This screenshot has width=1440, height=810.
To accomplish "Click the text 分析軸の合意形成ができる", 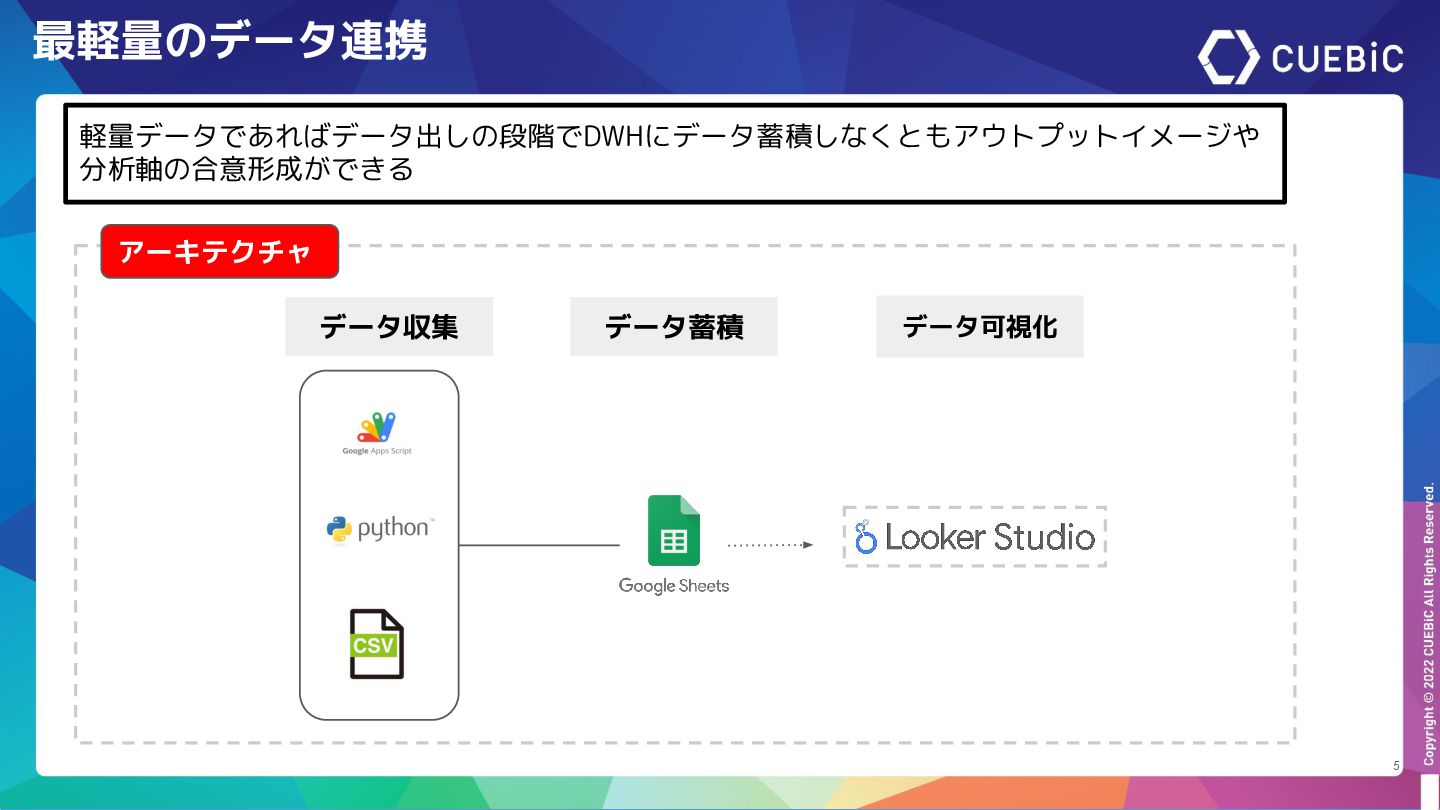I will point(247,169).
